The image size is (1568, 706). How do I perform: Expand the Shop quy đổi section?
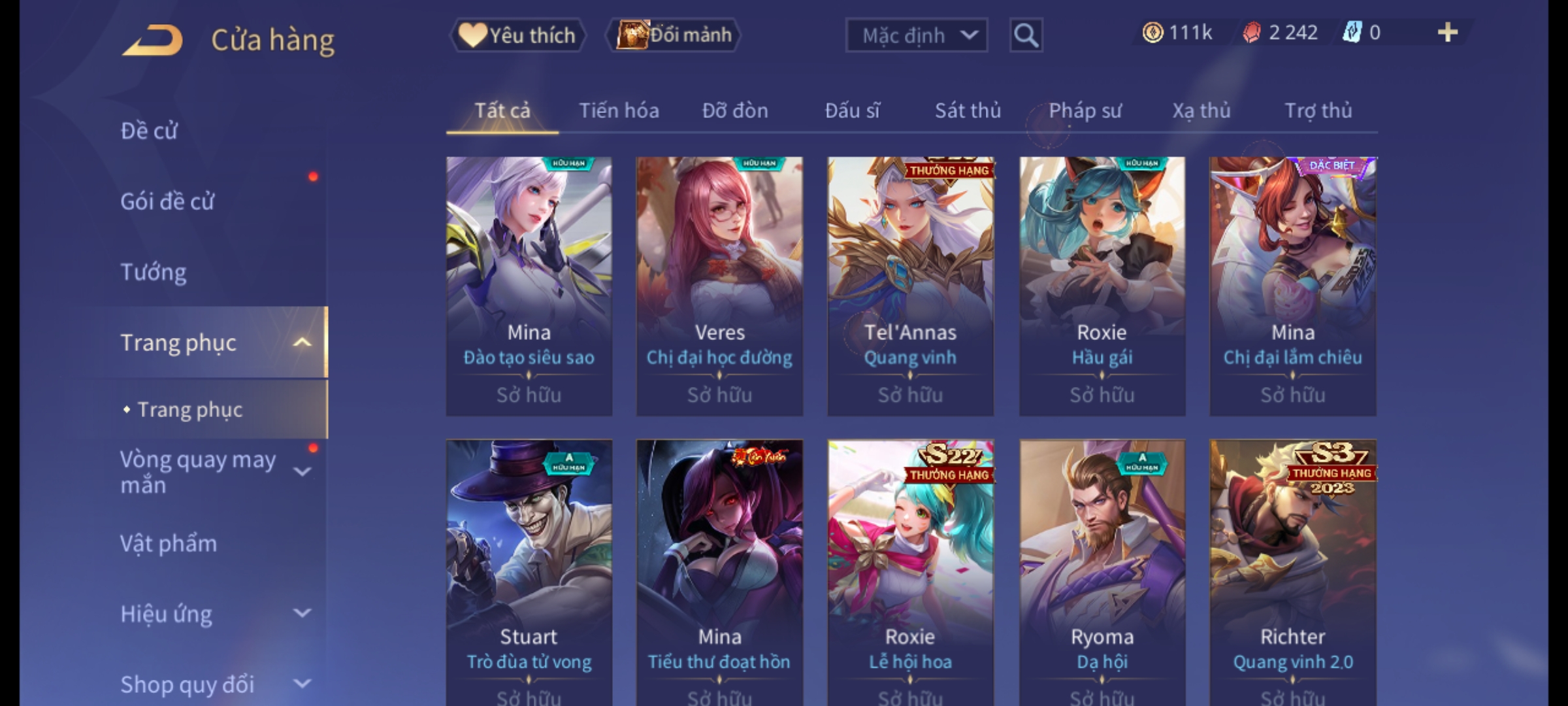coord(302,684)
